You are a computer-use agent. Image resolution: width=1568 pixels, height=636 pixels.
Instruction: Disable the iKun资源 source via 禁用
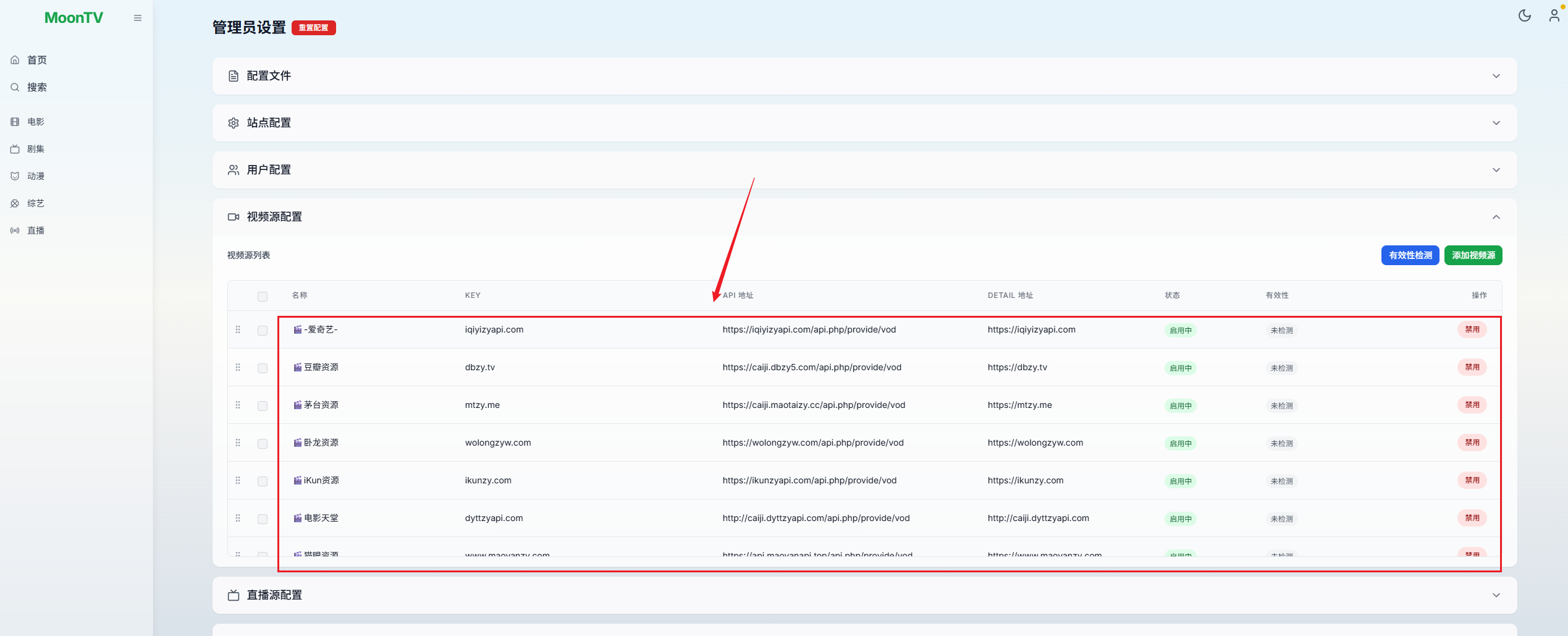pyautogui.click(x=1472, y=480)
